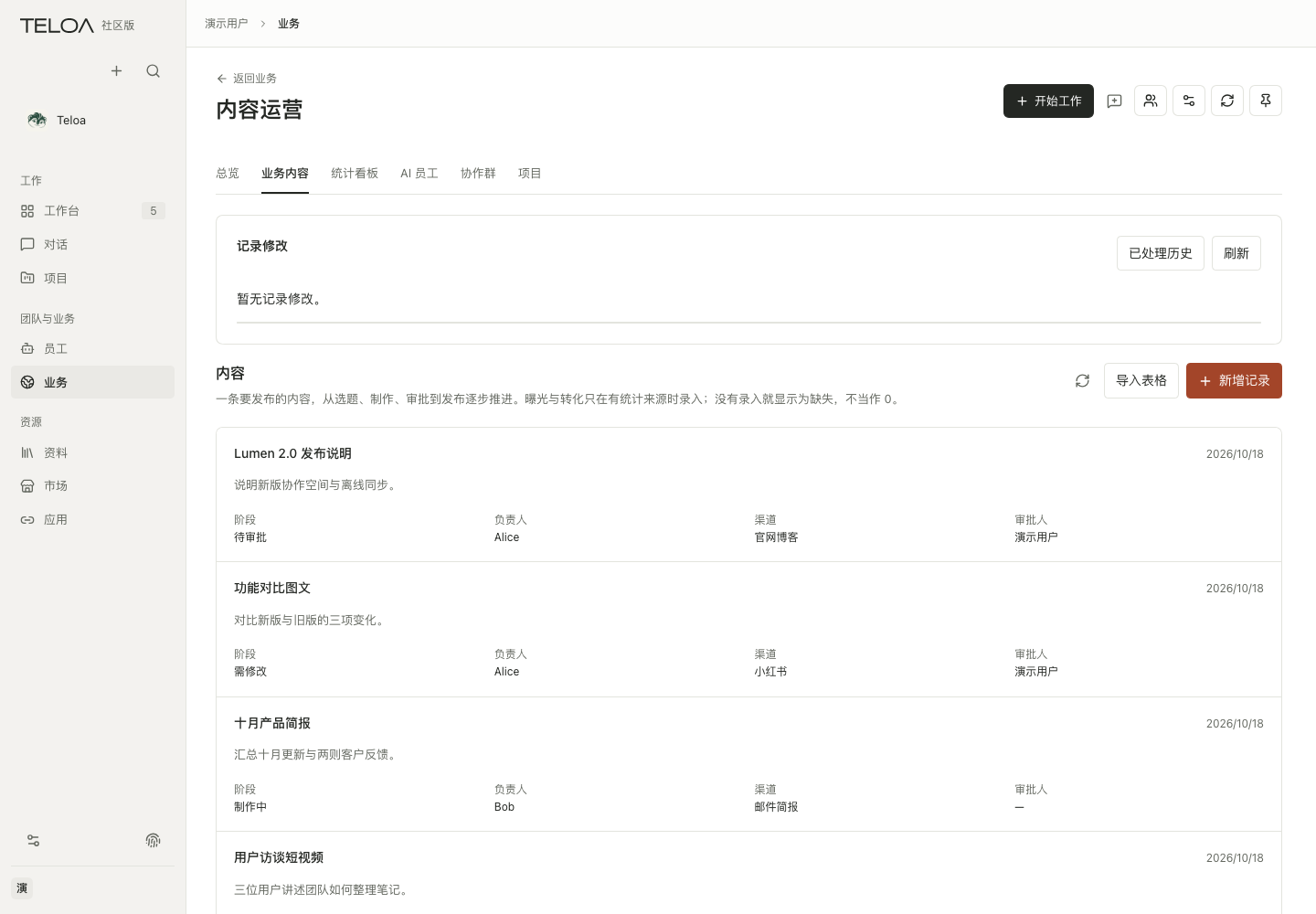Go back via 返回业务 link
Image resolution: width=1316 pixels, height=914 pixels.
pyautogui.click(x=247, y=79)
